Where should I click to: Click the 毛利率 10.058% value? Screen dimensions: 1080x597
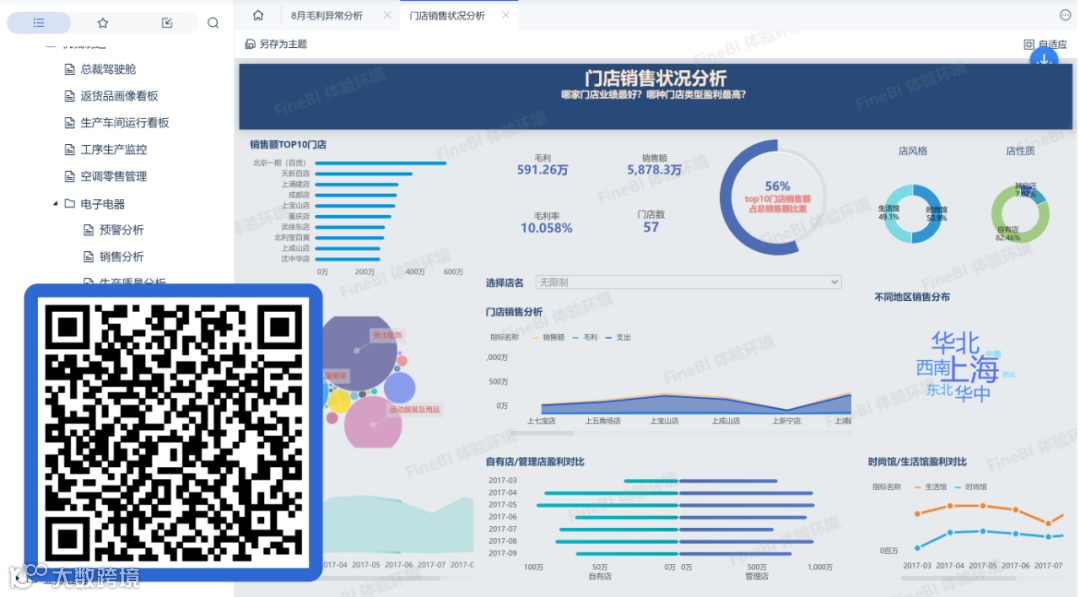[x=546, y=228]
